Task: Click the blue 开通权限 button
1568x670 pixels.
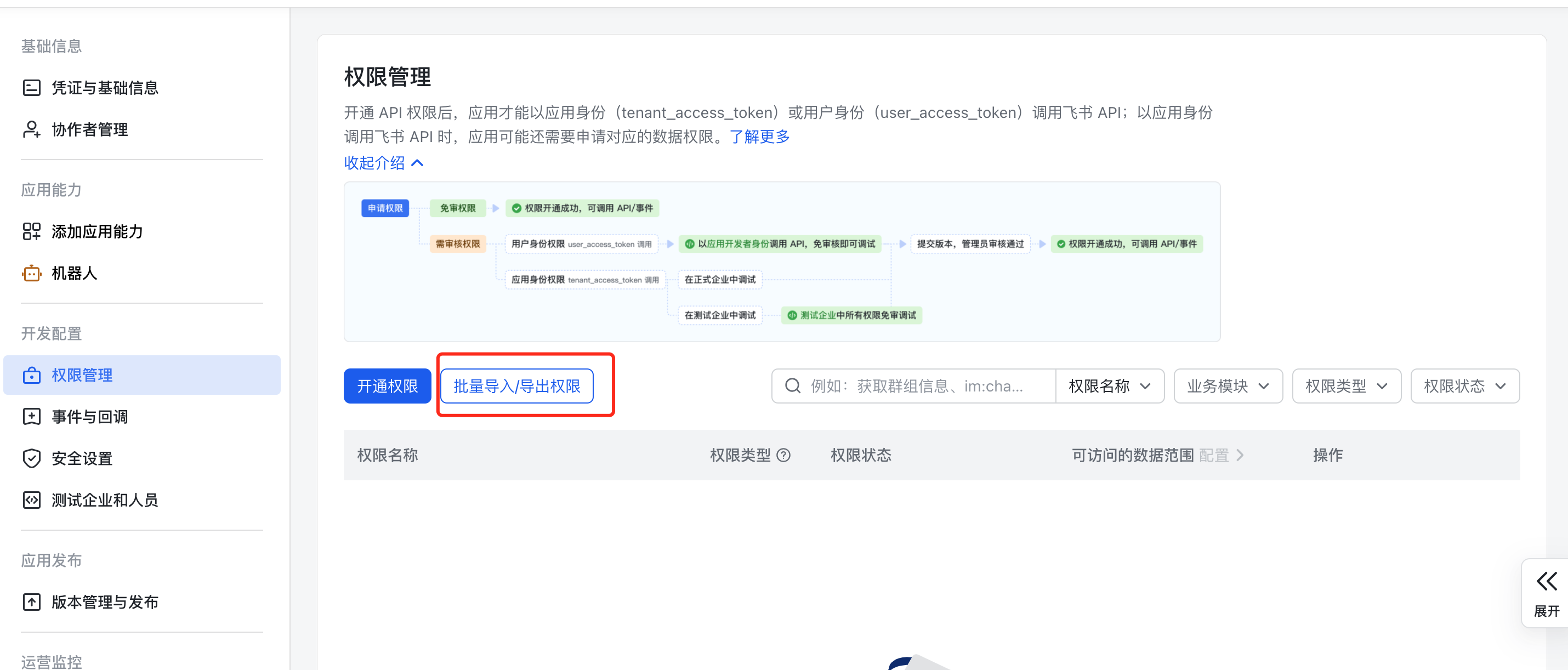Action: click(387, 386)
